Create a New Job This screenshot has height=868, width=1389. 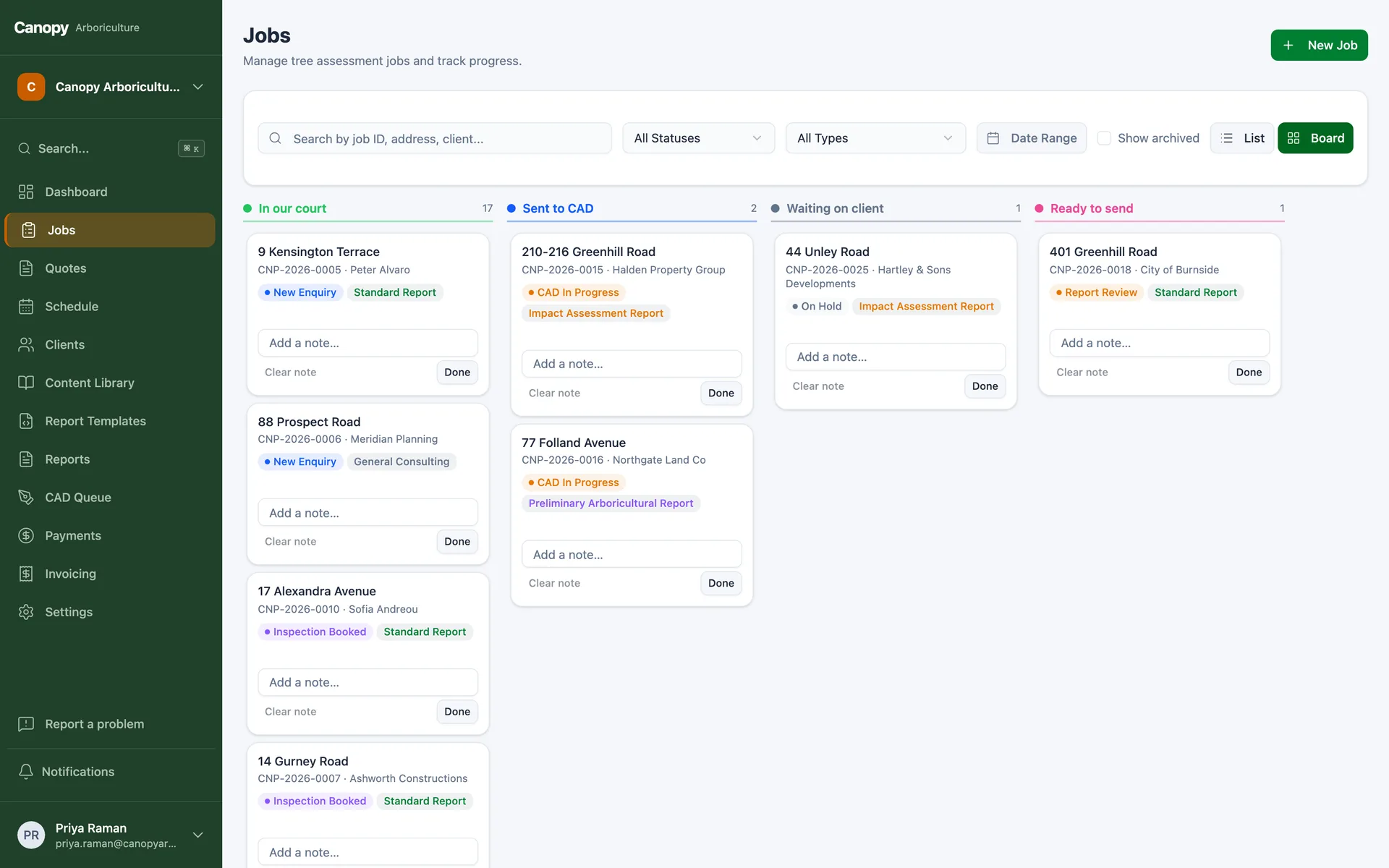[1319, 46]
